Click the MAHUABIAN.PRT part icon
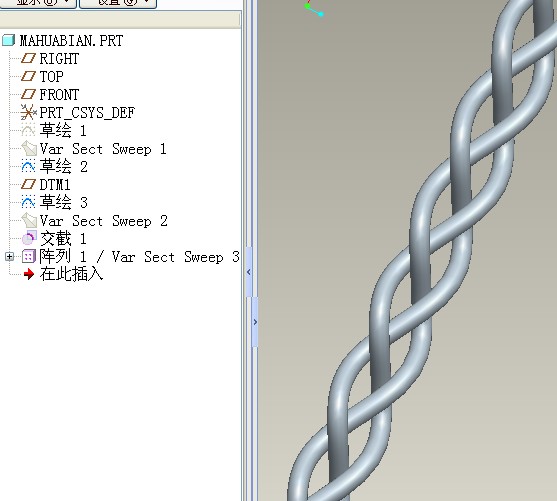Image resolution: width=557 pixels, height=501 pixels. pyautogui.click(x=9, y=40)
